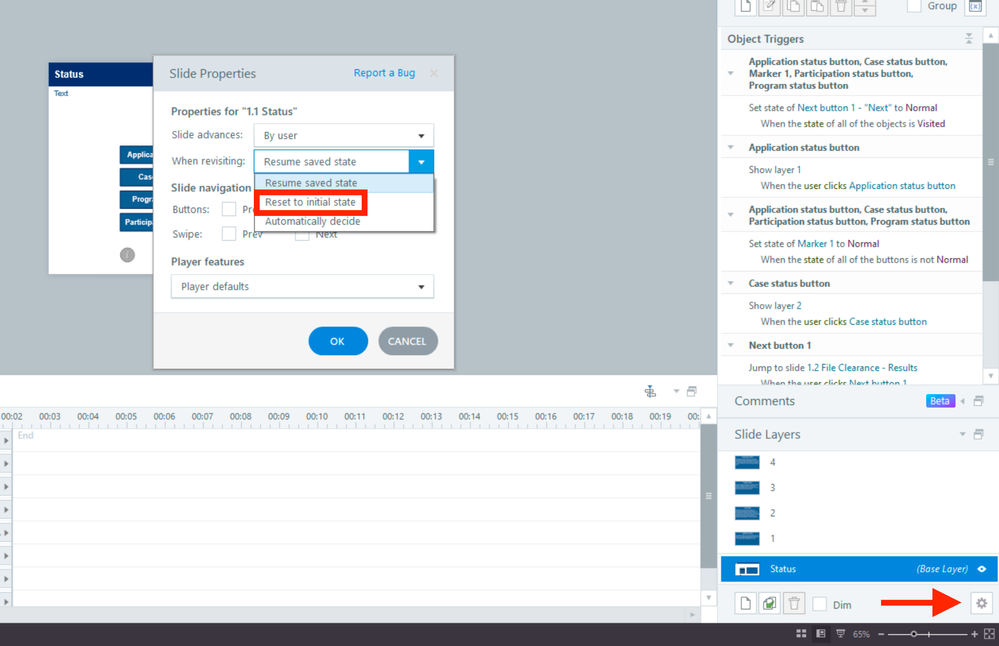Collapse the Application status button trigger group
Image resolution: width=999 pixels, height=646 pixels.
pyautogui.click(x=731, y=147)
